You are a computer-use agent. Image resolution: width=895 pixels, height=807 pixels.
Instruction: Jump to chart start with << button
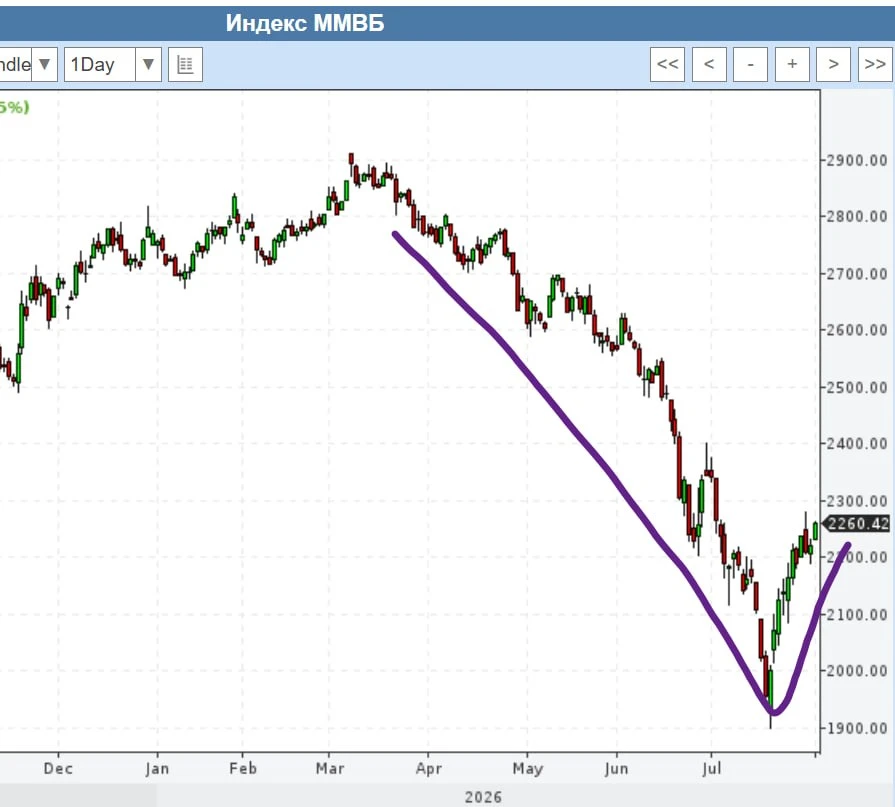coord(667,64)
